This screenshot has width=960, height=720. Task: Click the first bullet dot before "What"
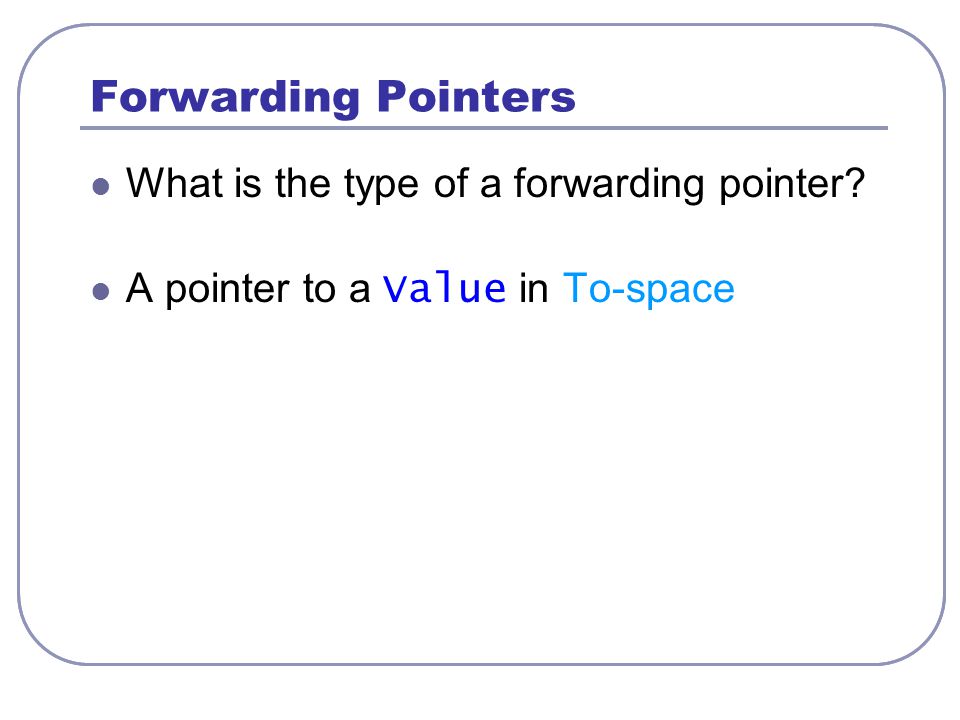(x=101, y=186)
